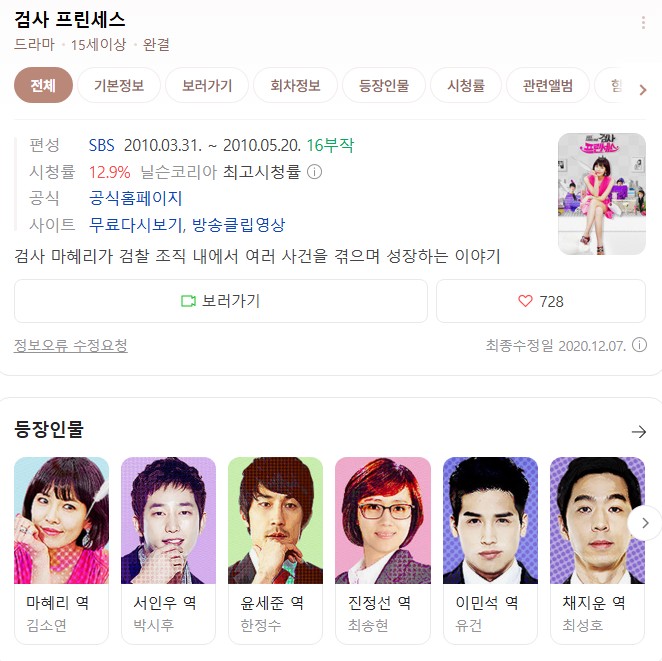Click the heart like icon showing 728
Viewport: 662px width, 661px height.
point(525,301)
